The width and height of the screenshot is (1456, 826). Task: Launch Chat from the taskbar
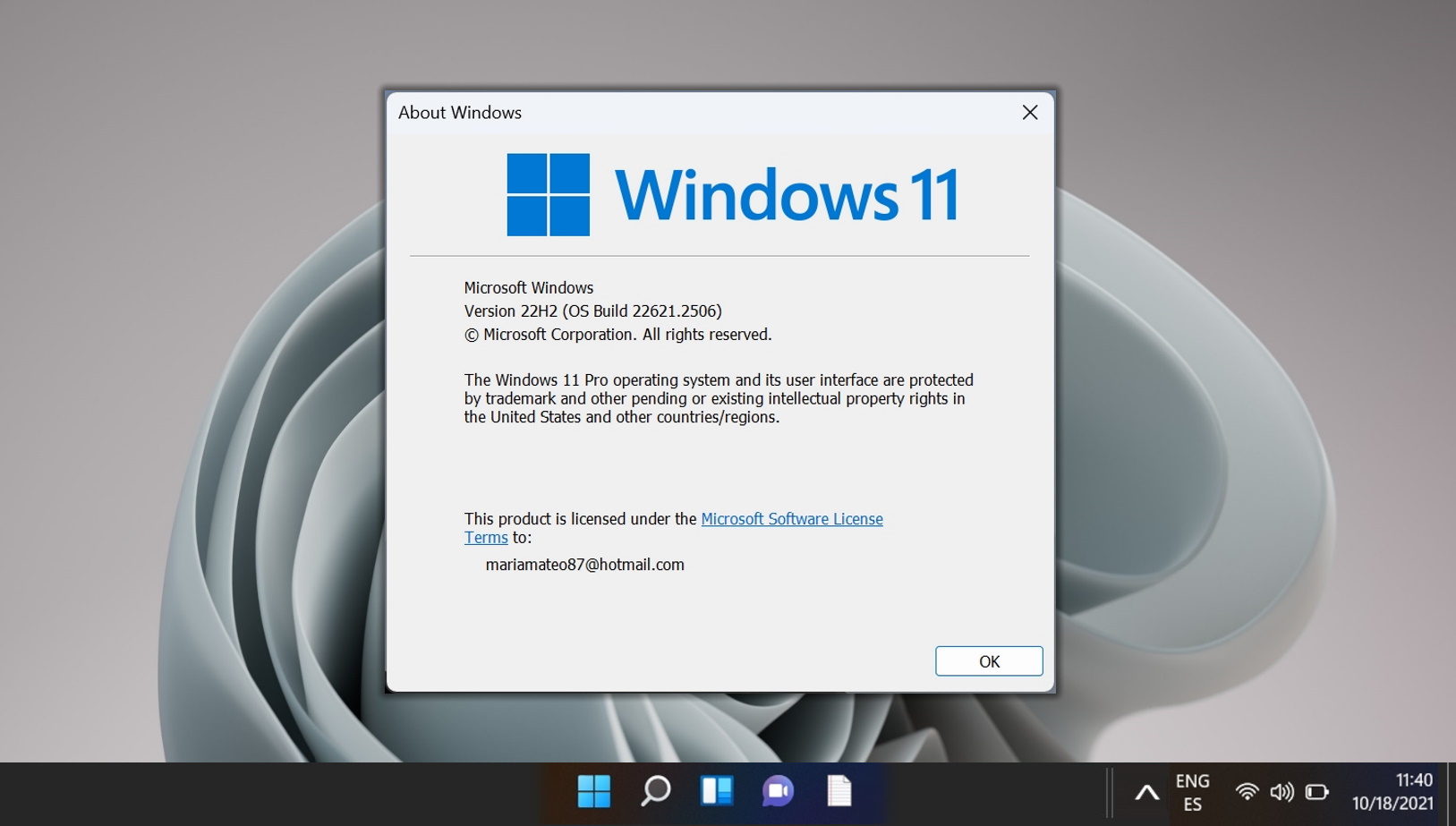coord(778,791)
